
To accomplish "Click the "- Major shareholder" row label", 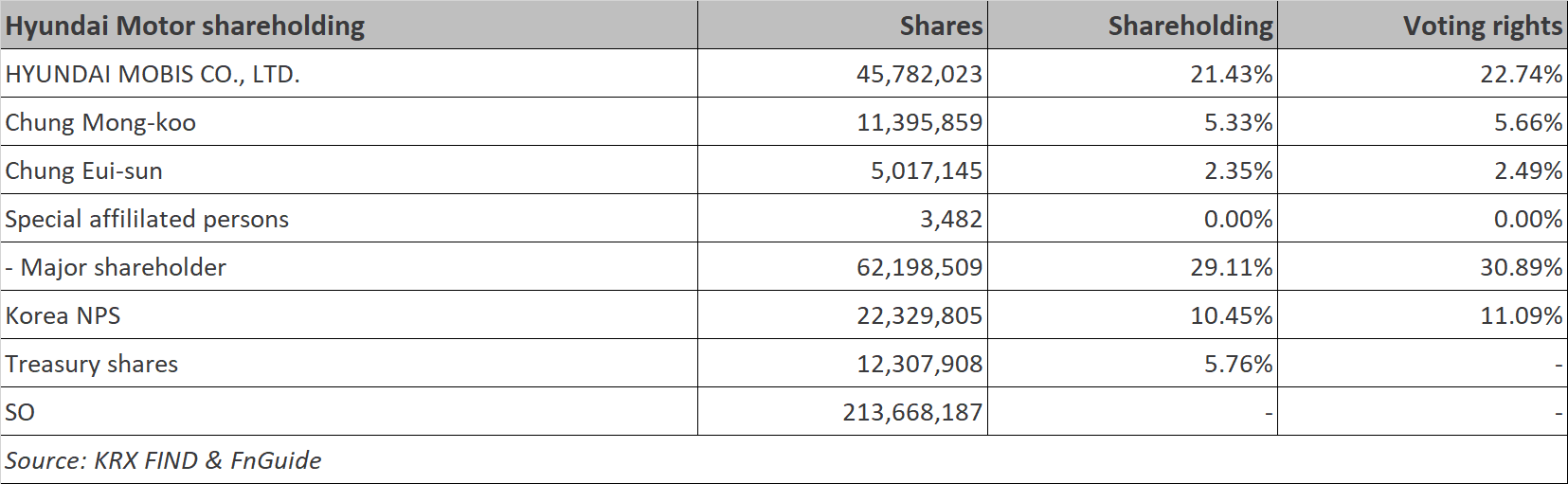I will click(116, 267).
